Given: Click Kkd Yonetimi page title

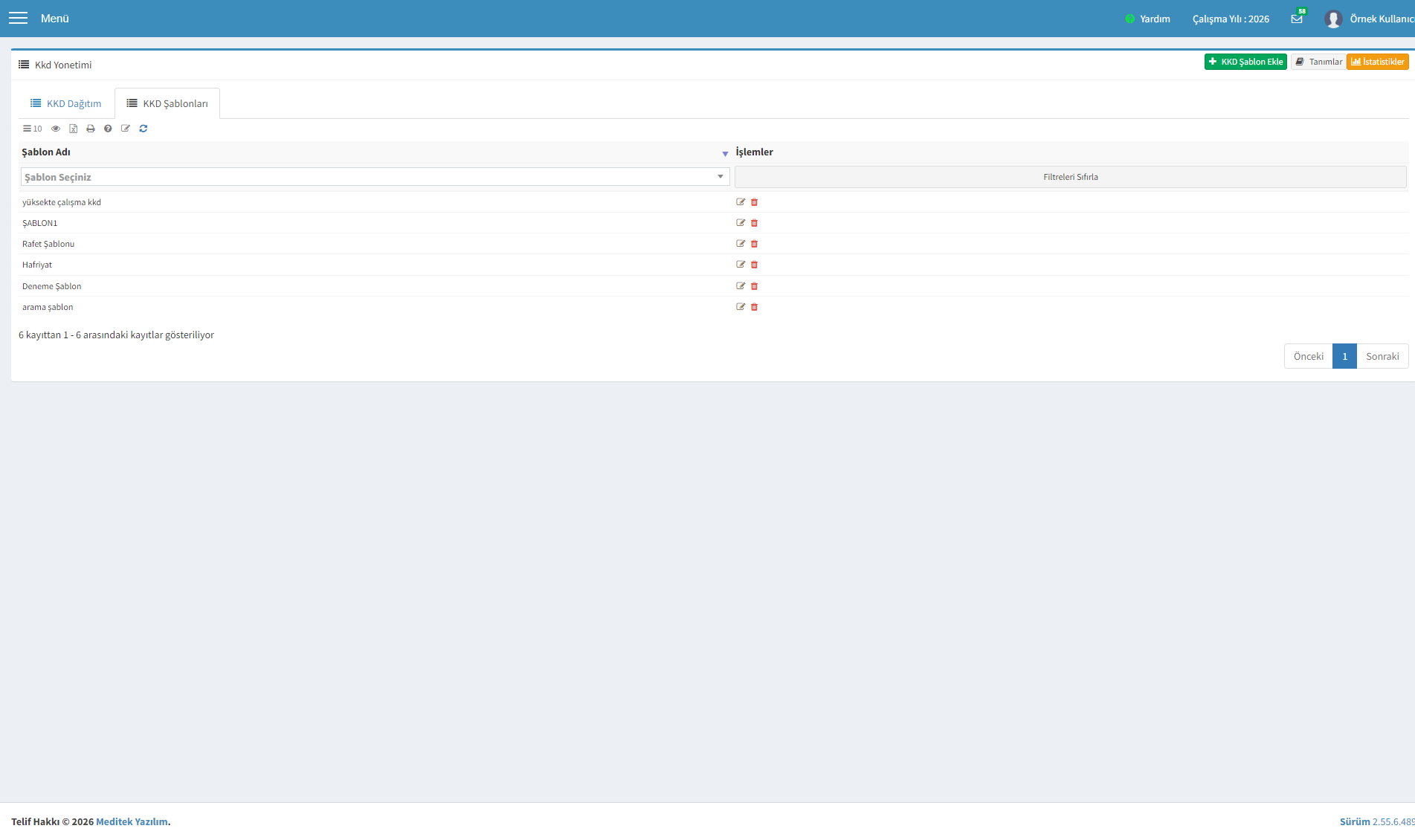Looking at the screenshot, I should tap(63, 65).
